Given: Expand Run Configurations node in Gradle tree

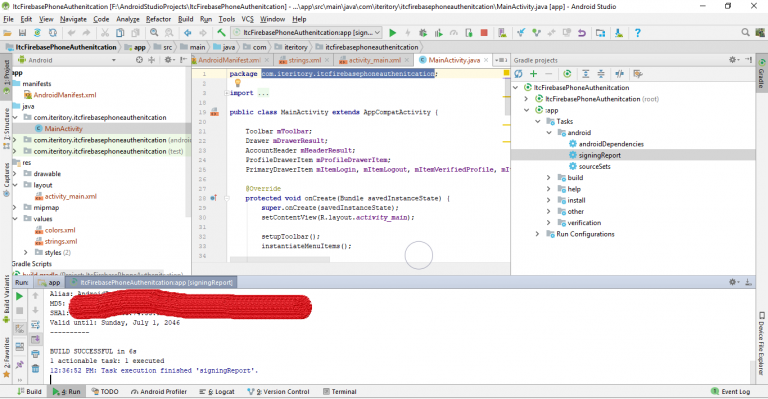Looking at the screenshot, I should pos(538,234).
